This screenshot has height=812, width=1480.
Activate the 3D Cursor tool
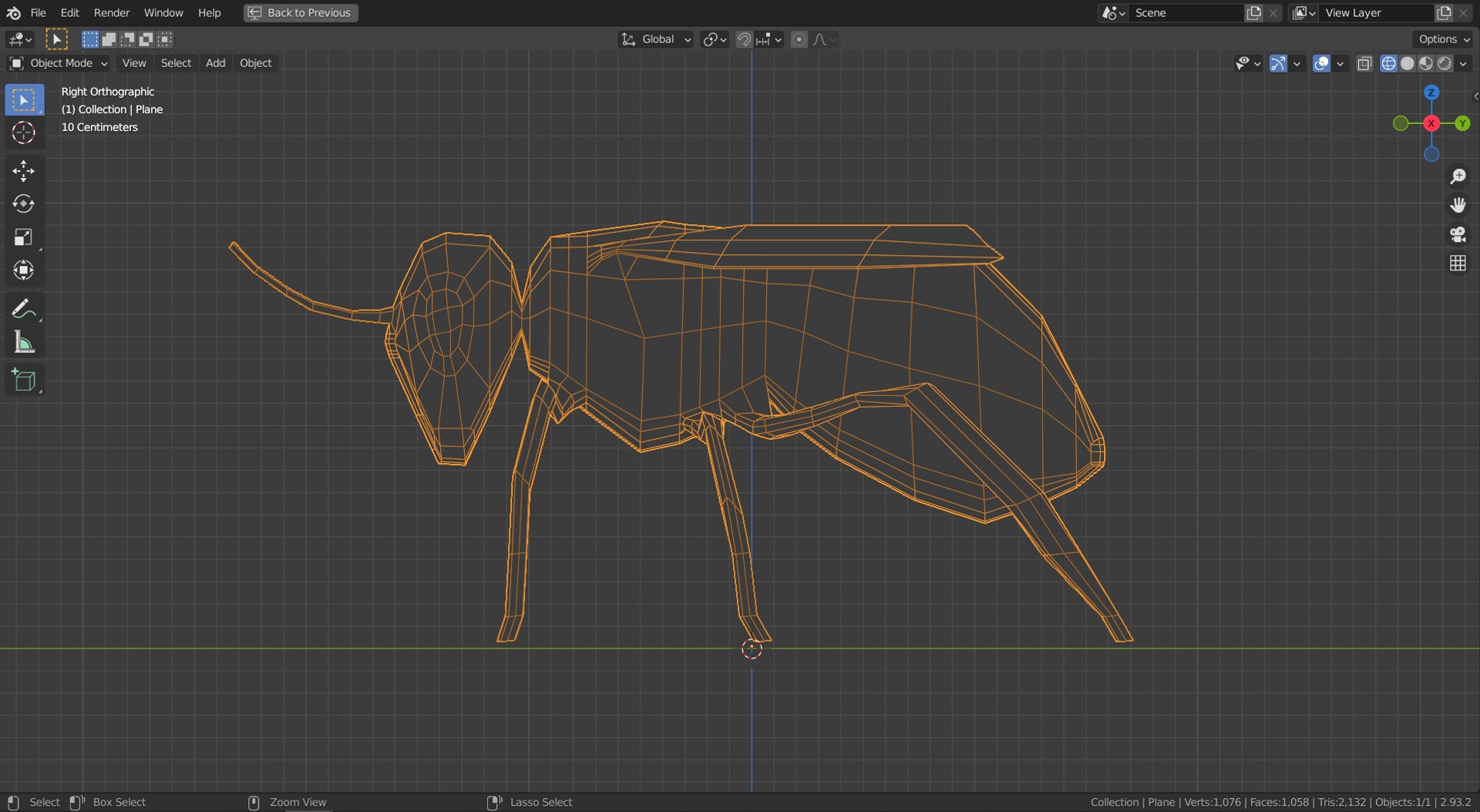click(24, 133)
